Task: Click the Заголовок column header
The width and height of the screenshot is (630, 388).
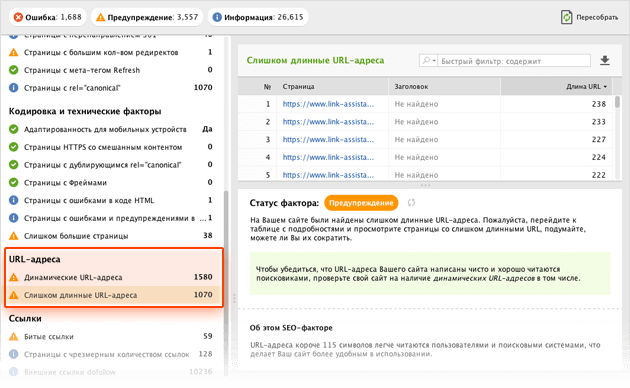Action: click(x=444, y=86)
